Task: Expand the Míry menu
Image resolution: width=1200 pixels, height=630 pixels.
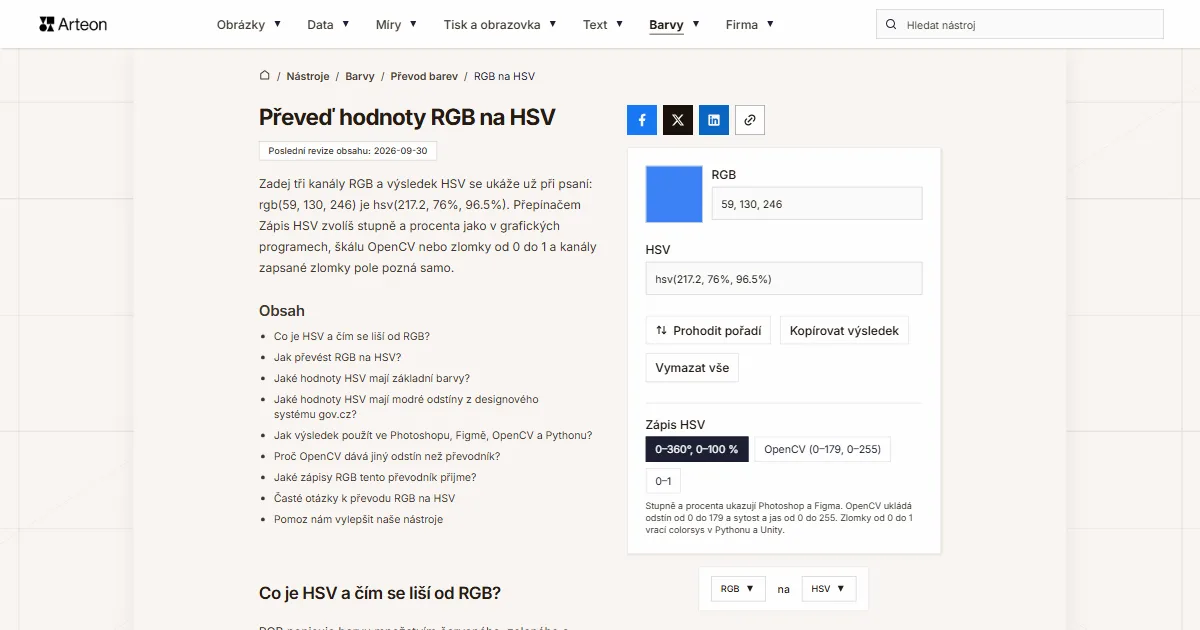Action: [x=397, y=24]
